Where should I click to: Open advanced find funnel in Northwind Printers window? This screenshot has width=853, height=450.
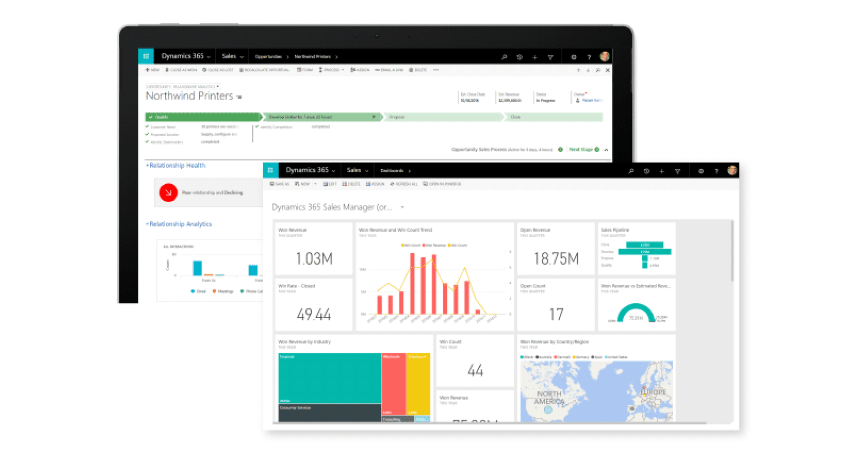[550, 57]
